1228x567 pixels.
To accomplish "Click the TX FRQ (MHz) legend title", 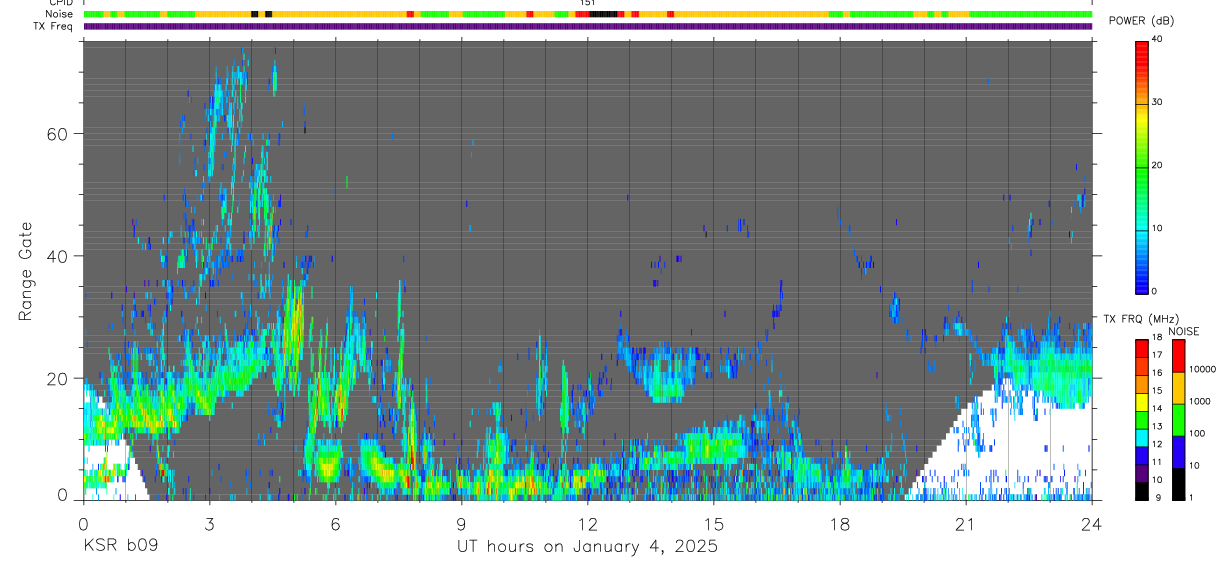I will pos(1135,319).
